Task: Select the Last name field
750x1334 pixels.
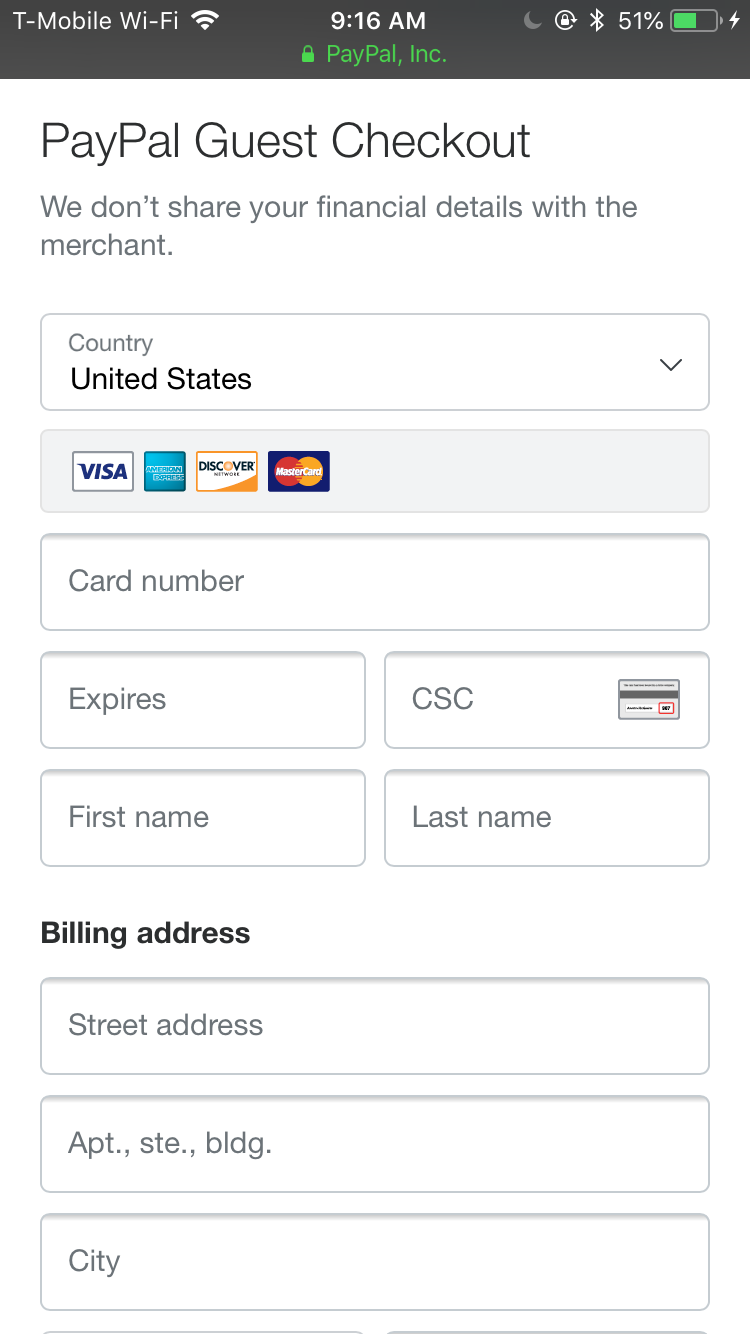Action: (x=547, y=818)
